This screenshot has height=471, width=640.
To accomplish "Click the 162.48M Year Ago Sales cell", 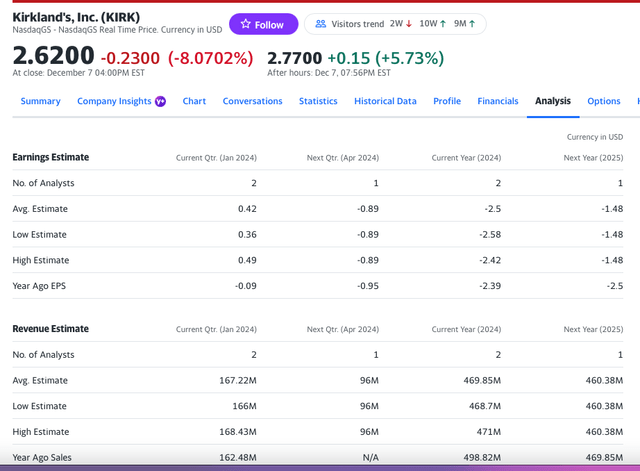I will (238, 458).
